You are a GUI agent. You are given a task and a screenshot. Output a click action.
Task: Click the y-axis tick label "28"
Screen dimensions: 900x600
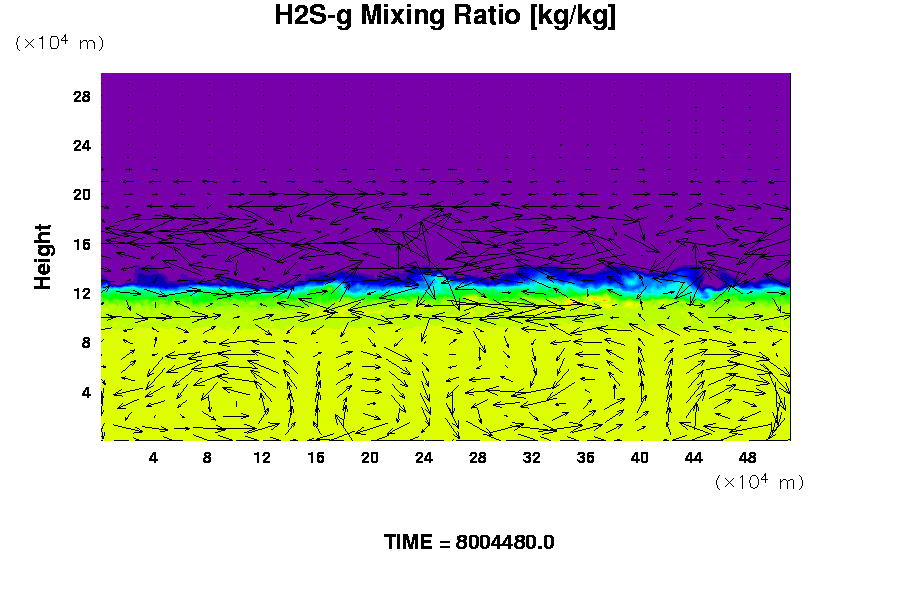[82, 96]
